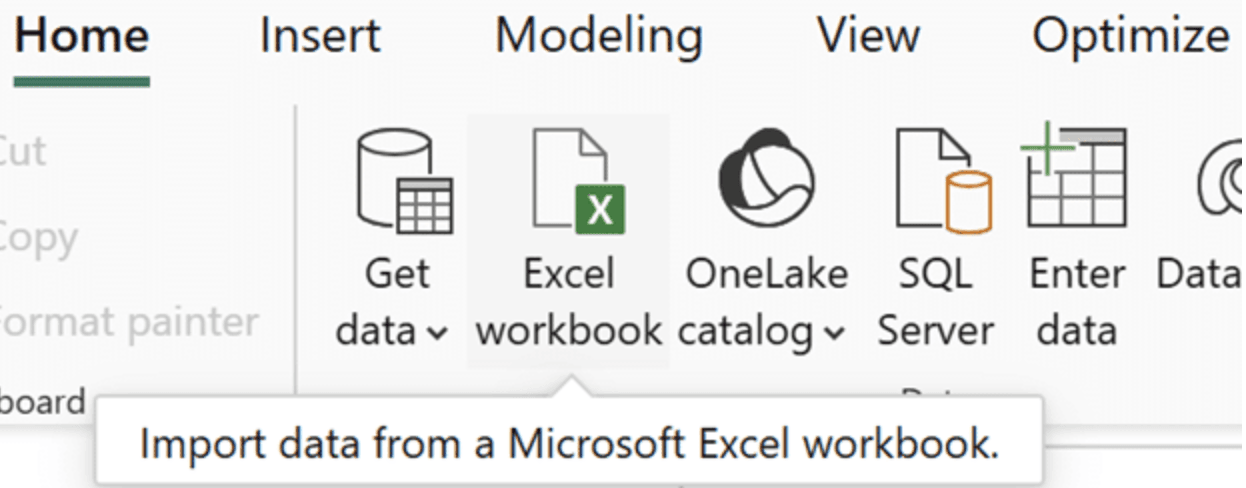Activate the Format painter command
Viewport: 1246px width, 488px height.
(x=128, y=322)
